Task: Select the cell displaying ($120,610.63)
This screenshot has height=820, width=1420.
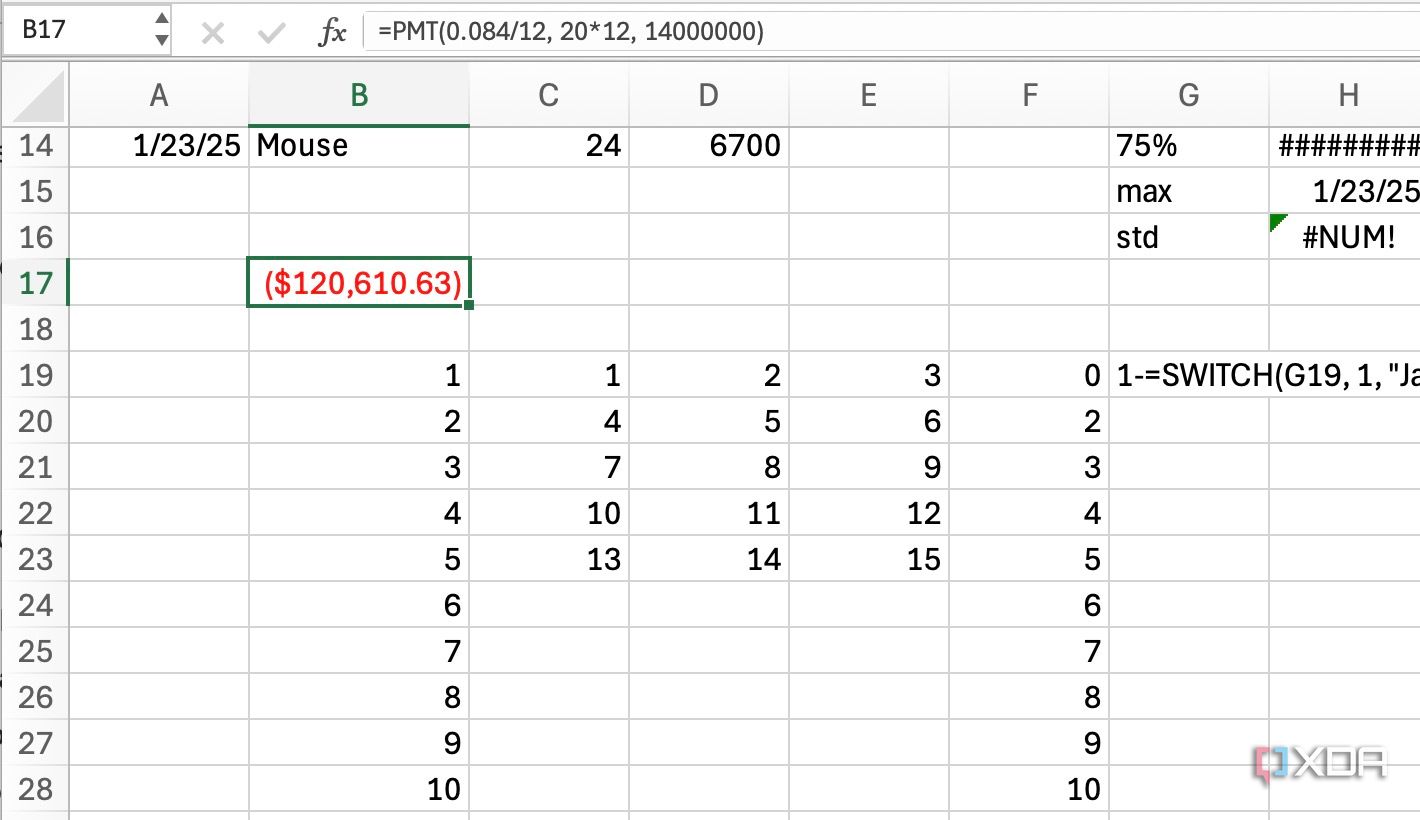Action: click(x=358, y=283)
